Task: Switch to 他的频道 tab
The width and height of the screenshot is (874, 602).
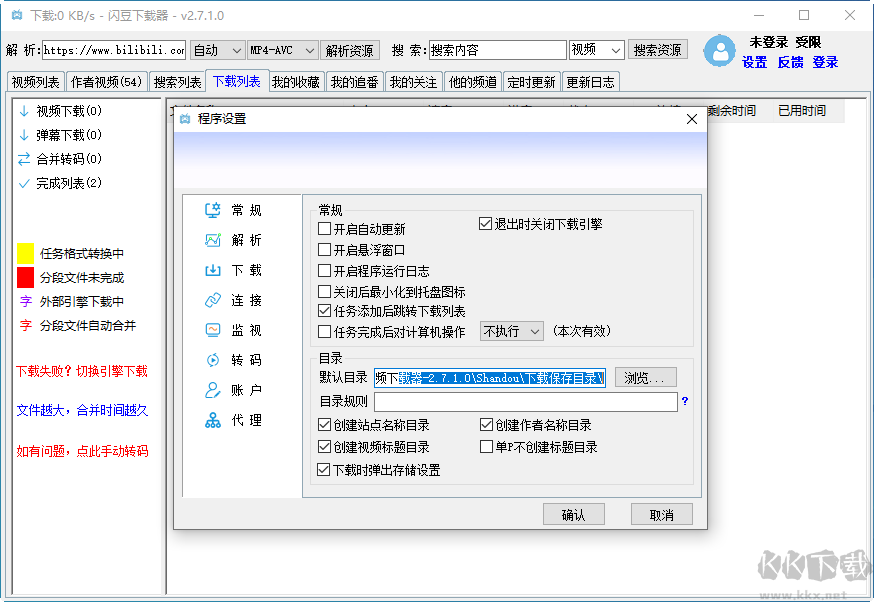Action: pyautogui.click(x=473, y=82)
